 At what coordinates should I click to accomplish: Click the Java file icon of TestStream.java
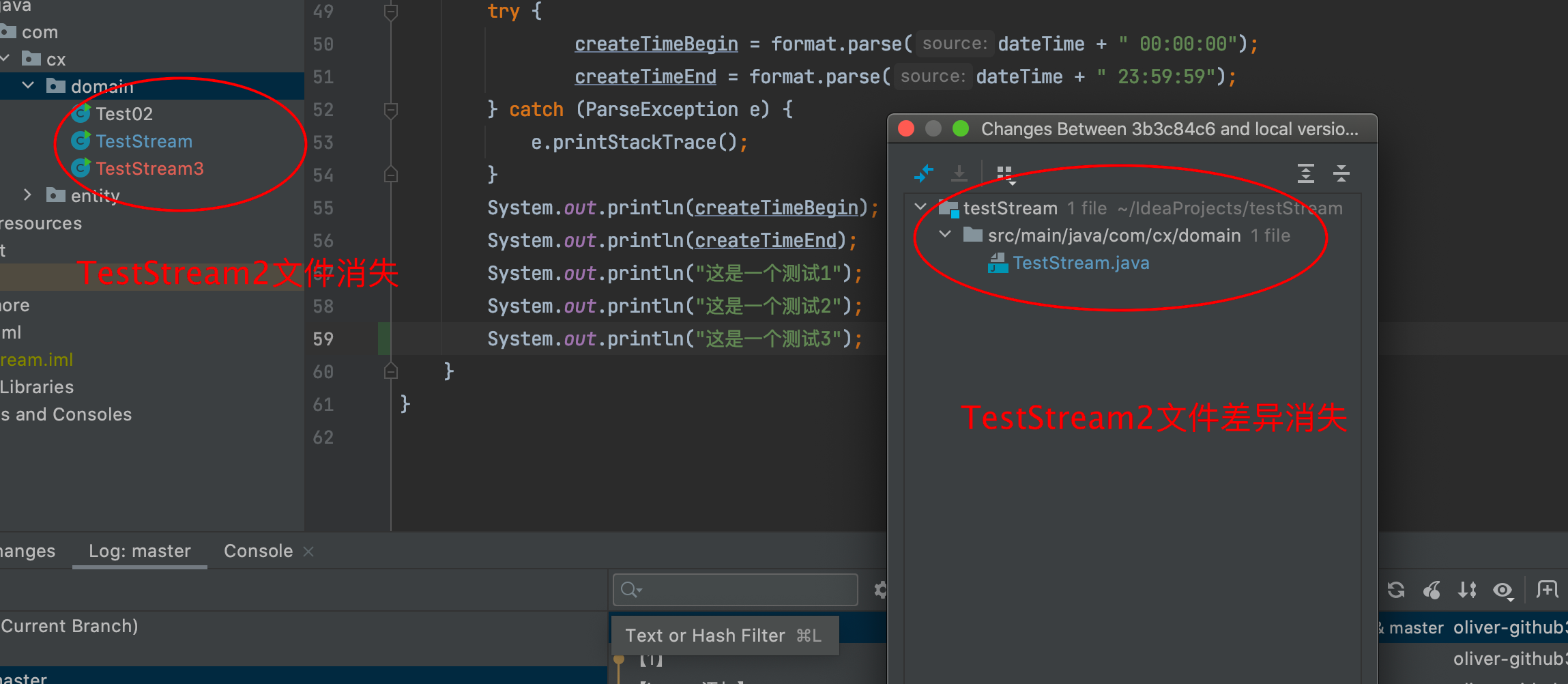coord(998,263)
